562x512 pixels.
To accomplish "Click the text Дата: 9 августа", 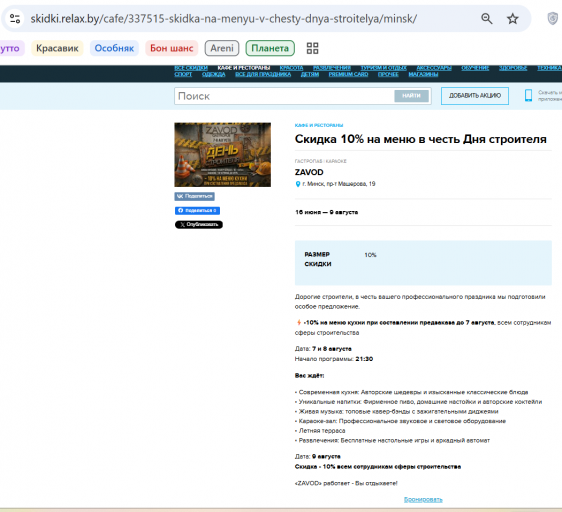I will click(x=318, y=456).
